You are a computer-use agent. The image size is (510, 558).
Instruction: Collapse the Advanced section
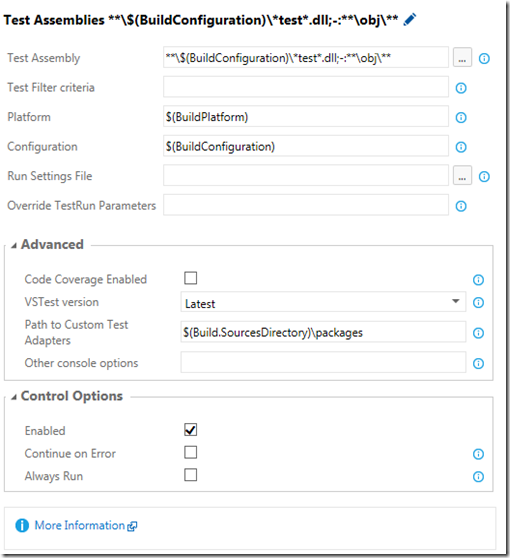pyautogui.click(x=14, y=245)
